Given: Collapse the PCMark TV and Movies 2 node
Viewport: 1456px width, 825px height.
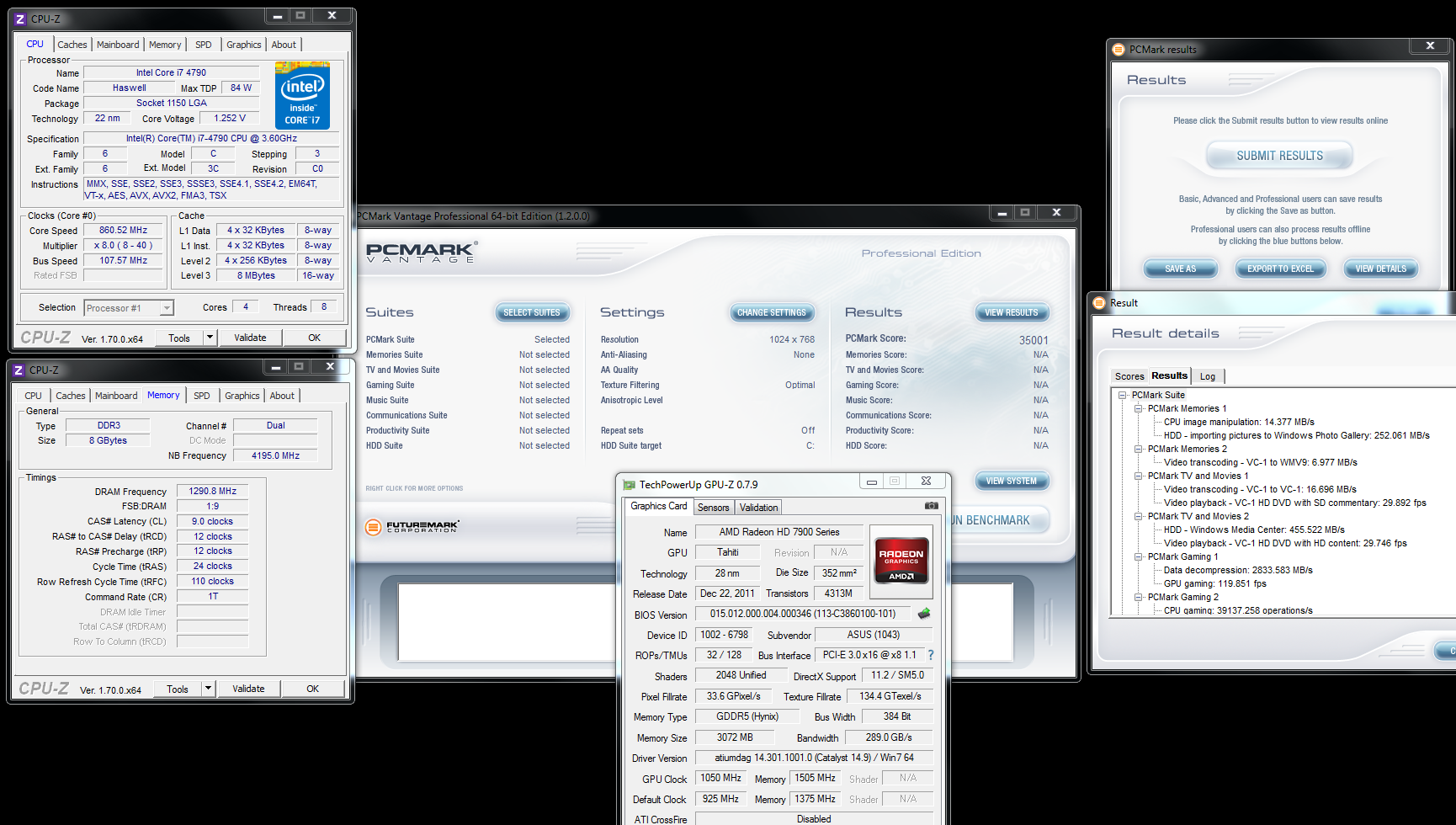Looking at the screenshot, I should [x=1138, y=516].
